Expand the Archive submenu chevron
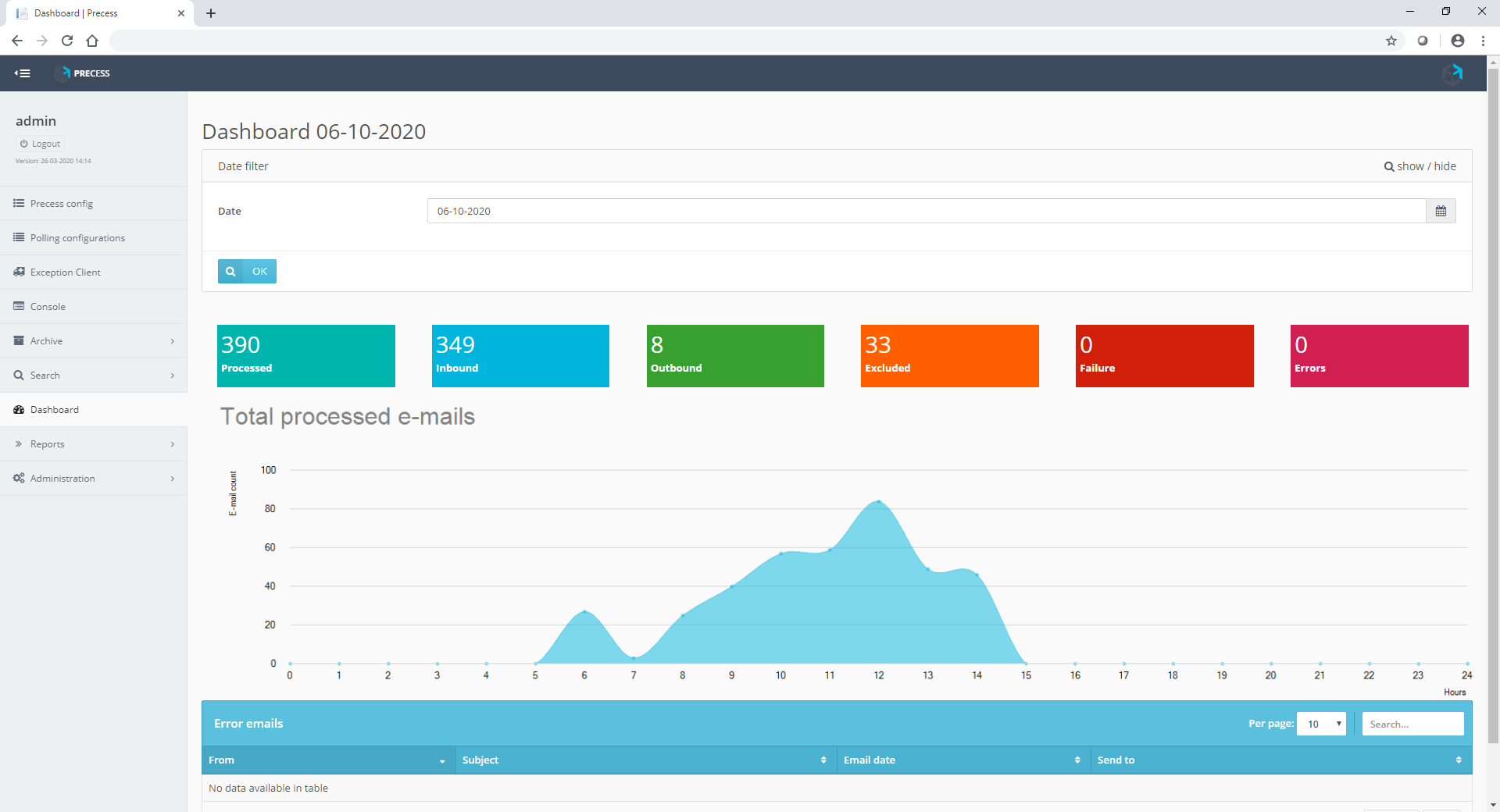The width and height of the screenshot is (1500, 812). tap(173, 341)
